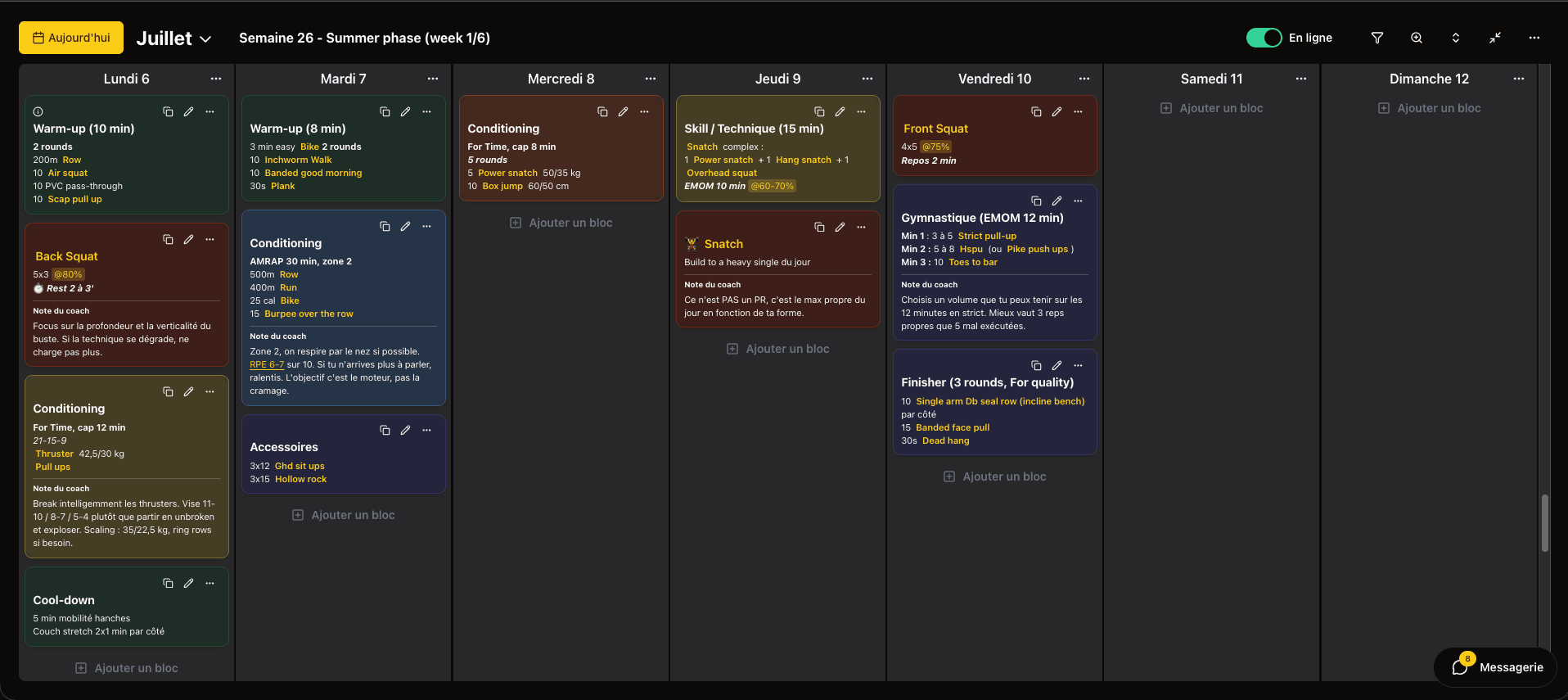The height and width of the screenshot is (700, 1568).
Task: Open the top-bar more options menu
Action: coord(1534,38)
